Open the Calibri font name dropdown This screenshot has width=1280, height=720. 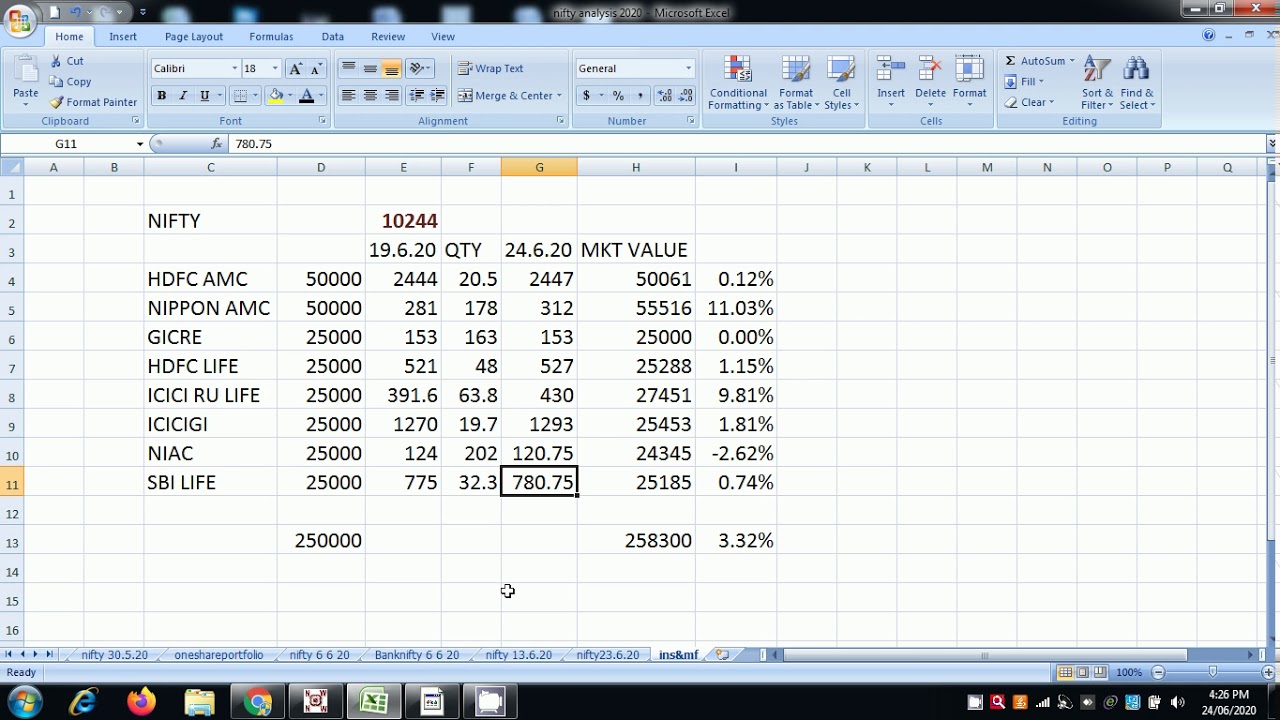coord(235,68)
